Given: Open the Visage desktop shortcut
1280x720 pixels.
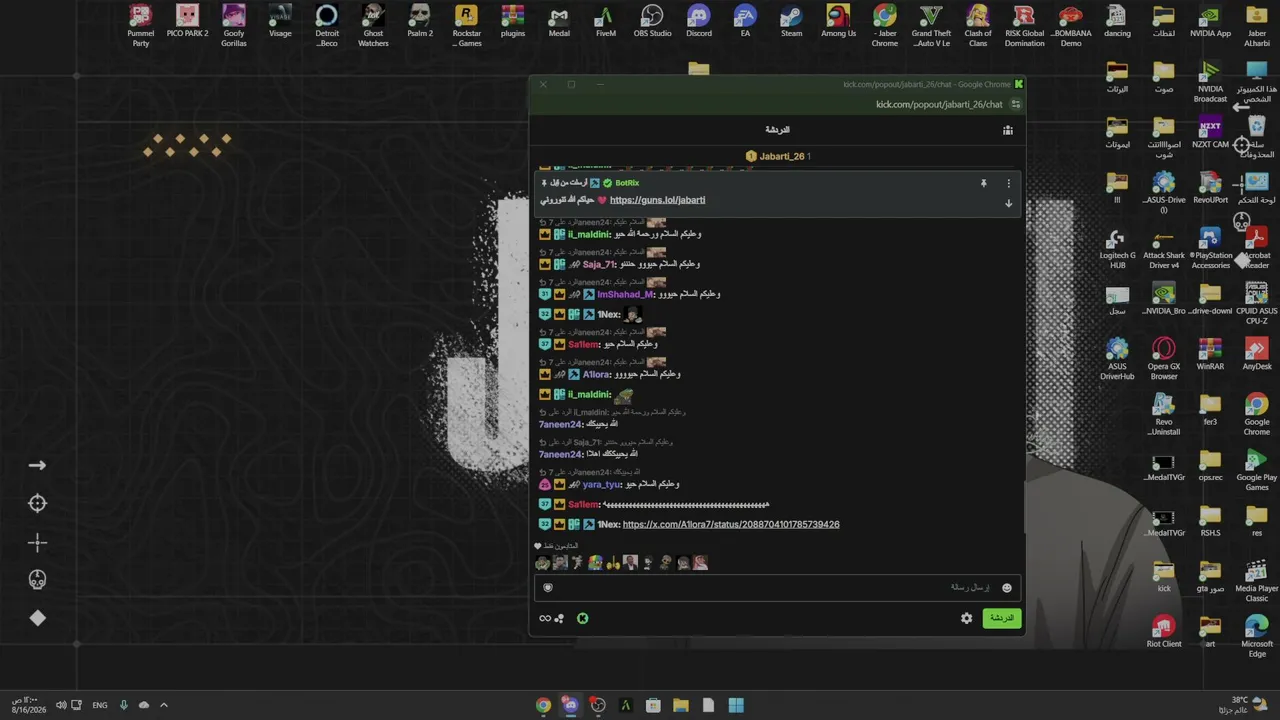Looking at the screenshot, I should 280,22.
